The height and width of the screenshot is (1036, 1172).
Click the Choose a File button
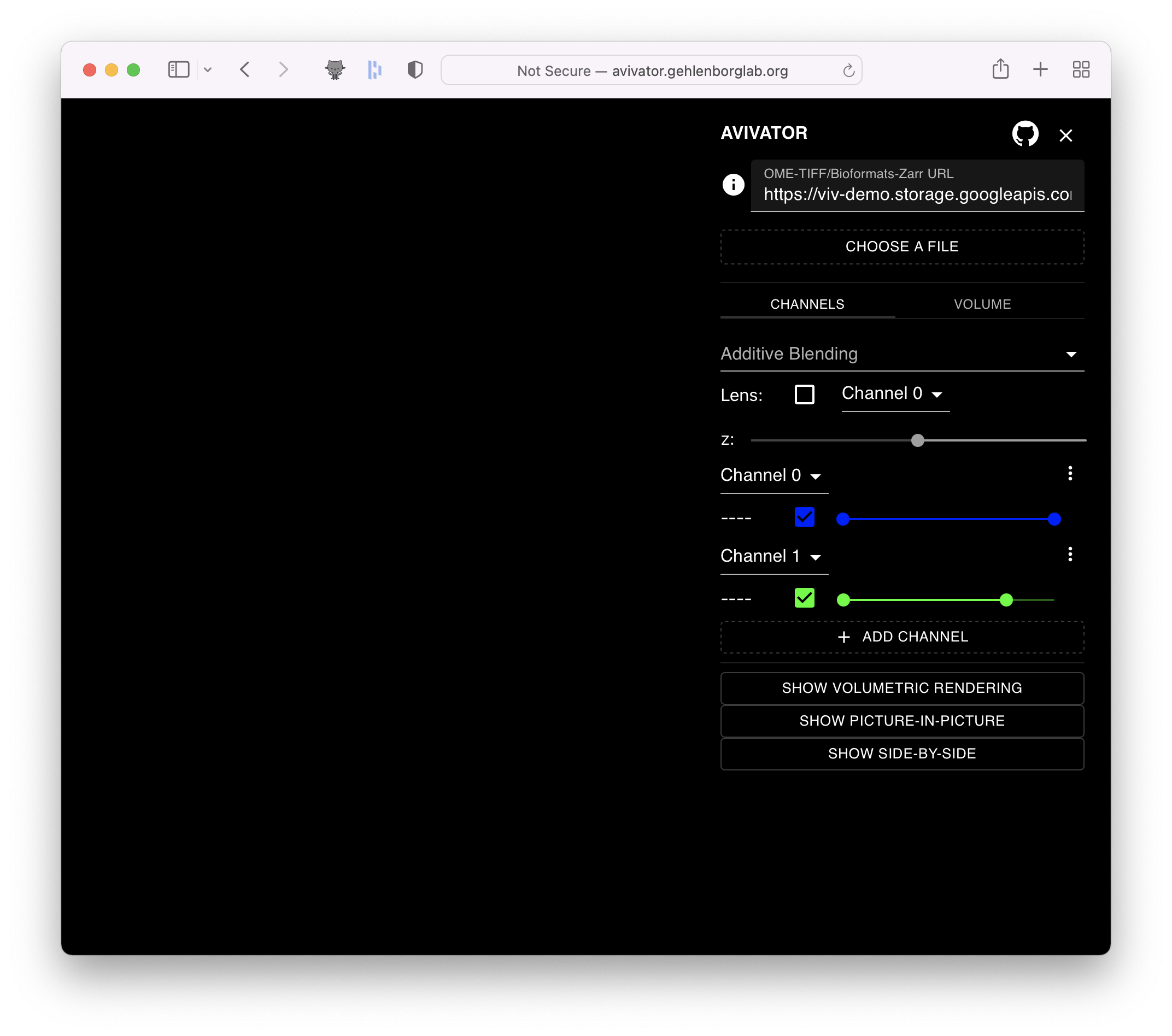(x=902, y=246)
